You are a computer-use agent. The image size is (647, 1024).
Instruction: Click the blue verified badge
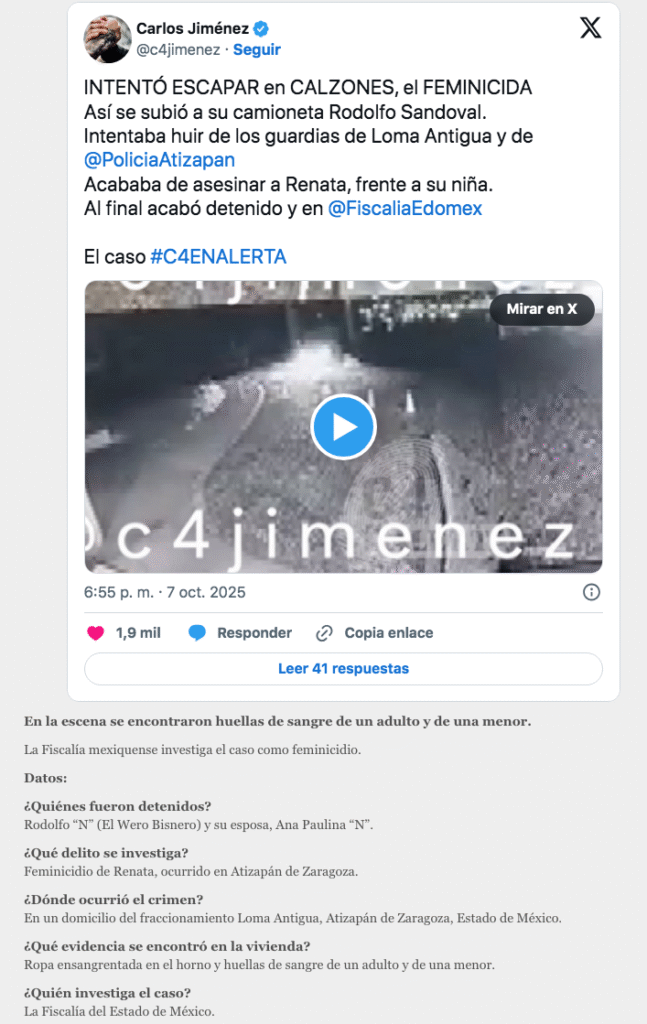pos(261,29)
